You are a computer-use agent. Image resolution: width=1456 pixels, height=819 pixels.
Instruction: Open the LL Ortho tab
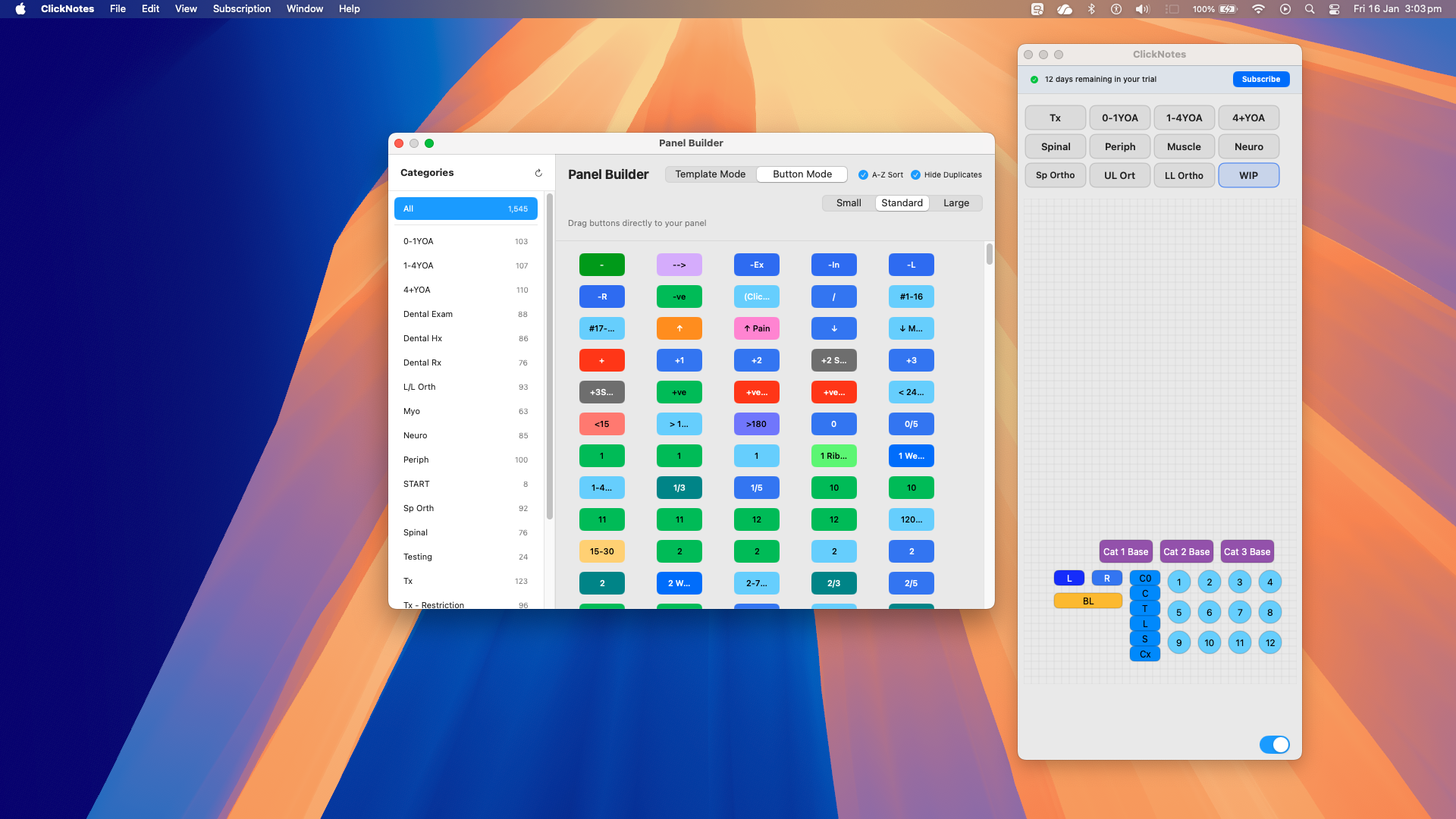[x=1185, y=175]
